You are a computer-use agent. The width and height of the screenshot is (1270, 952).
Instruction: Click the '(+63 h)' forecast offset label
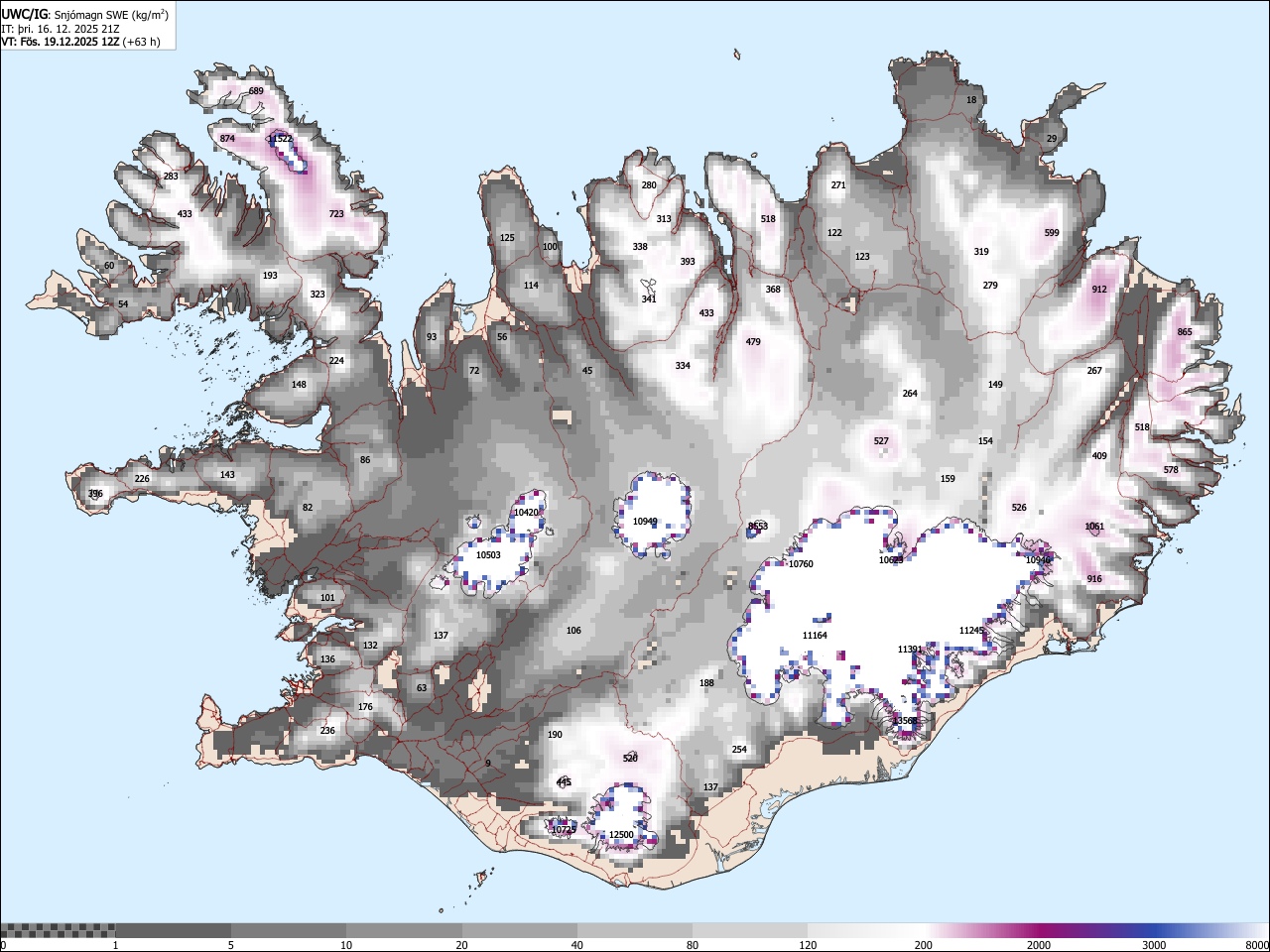pos(142,42)
